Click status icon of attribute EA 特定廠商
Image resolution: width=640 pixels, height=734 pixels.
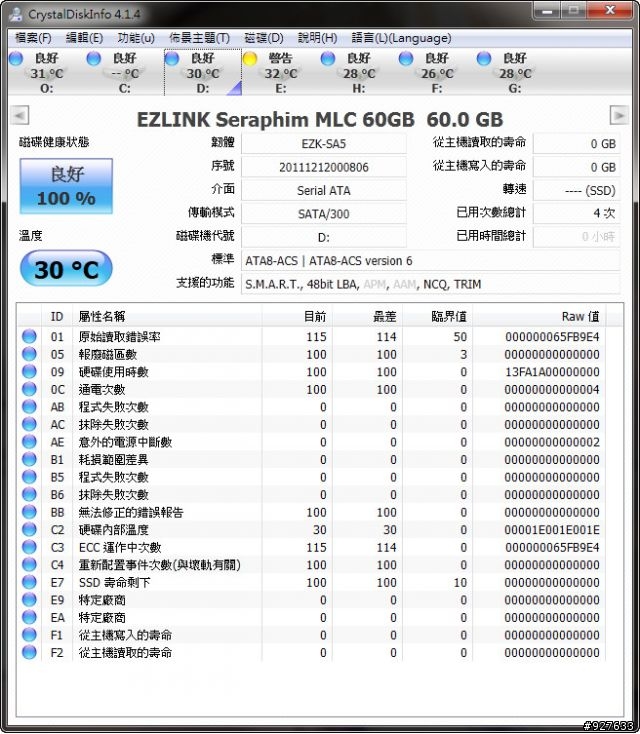pos(29,617)
